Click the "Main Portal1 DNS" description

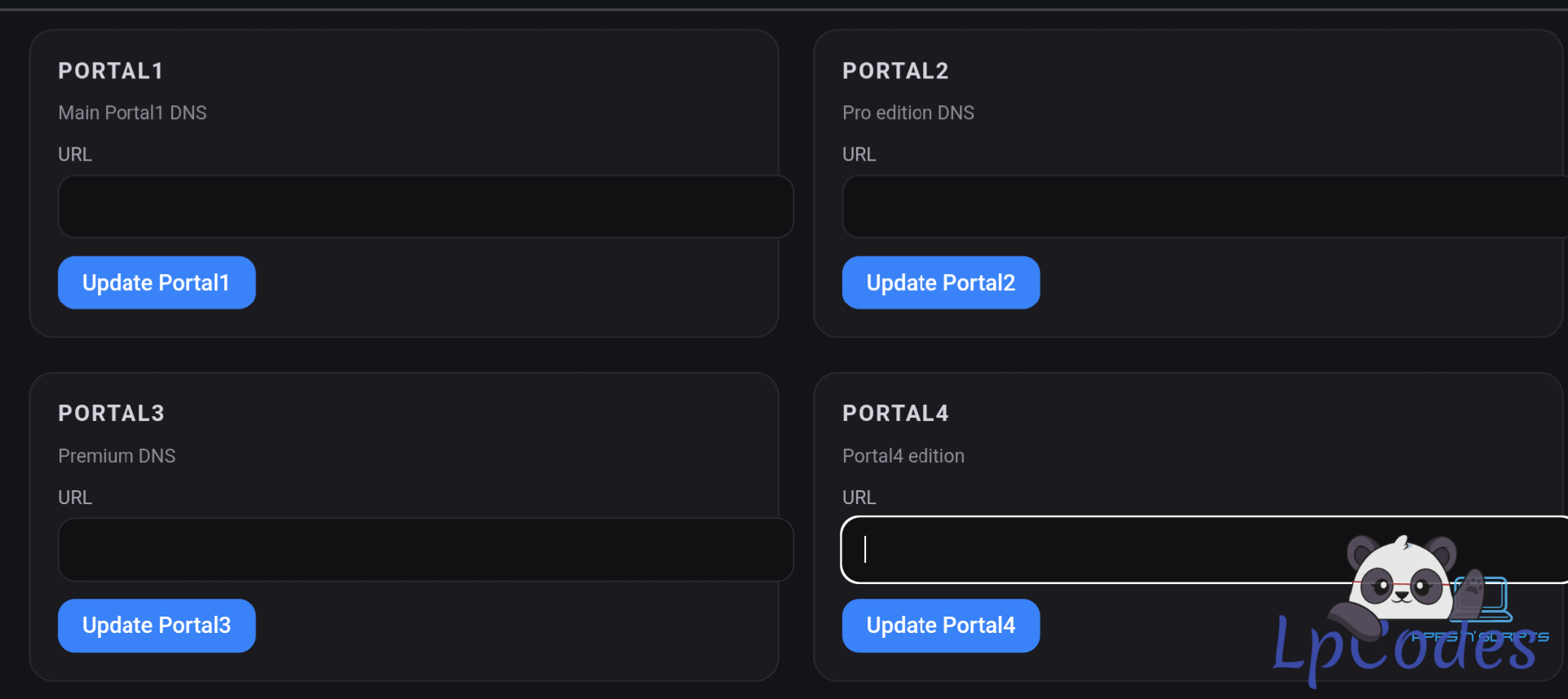click(x=132, y=113)
